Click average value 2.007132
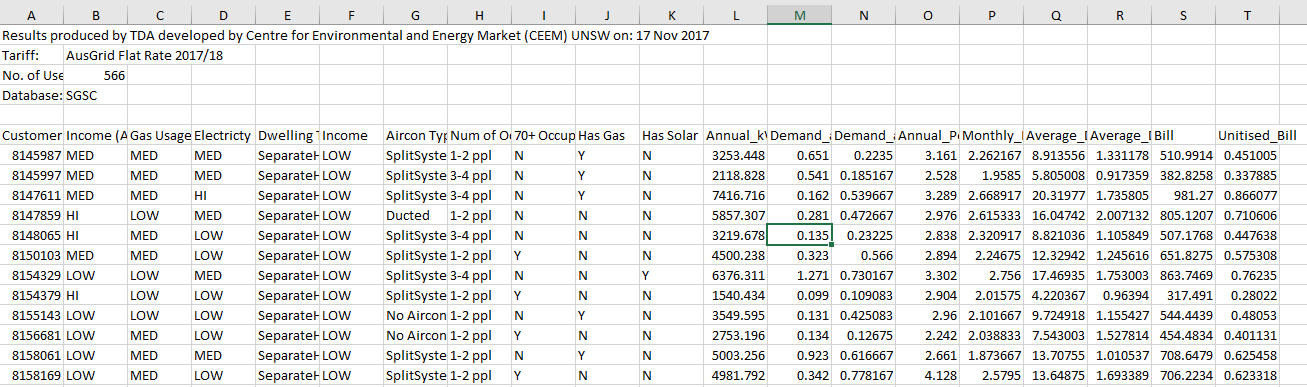 point(1119,216)
